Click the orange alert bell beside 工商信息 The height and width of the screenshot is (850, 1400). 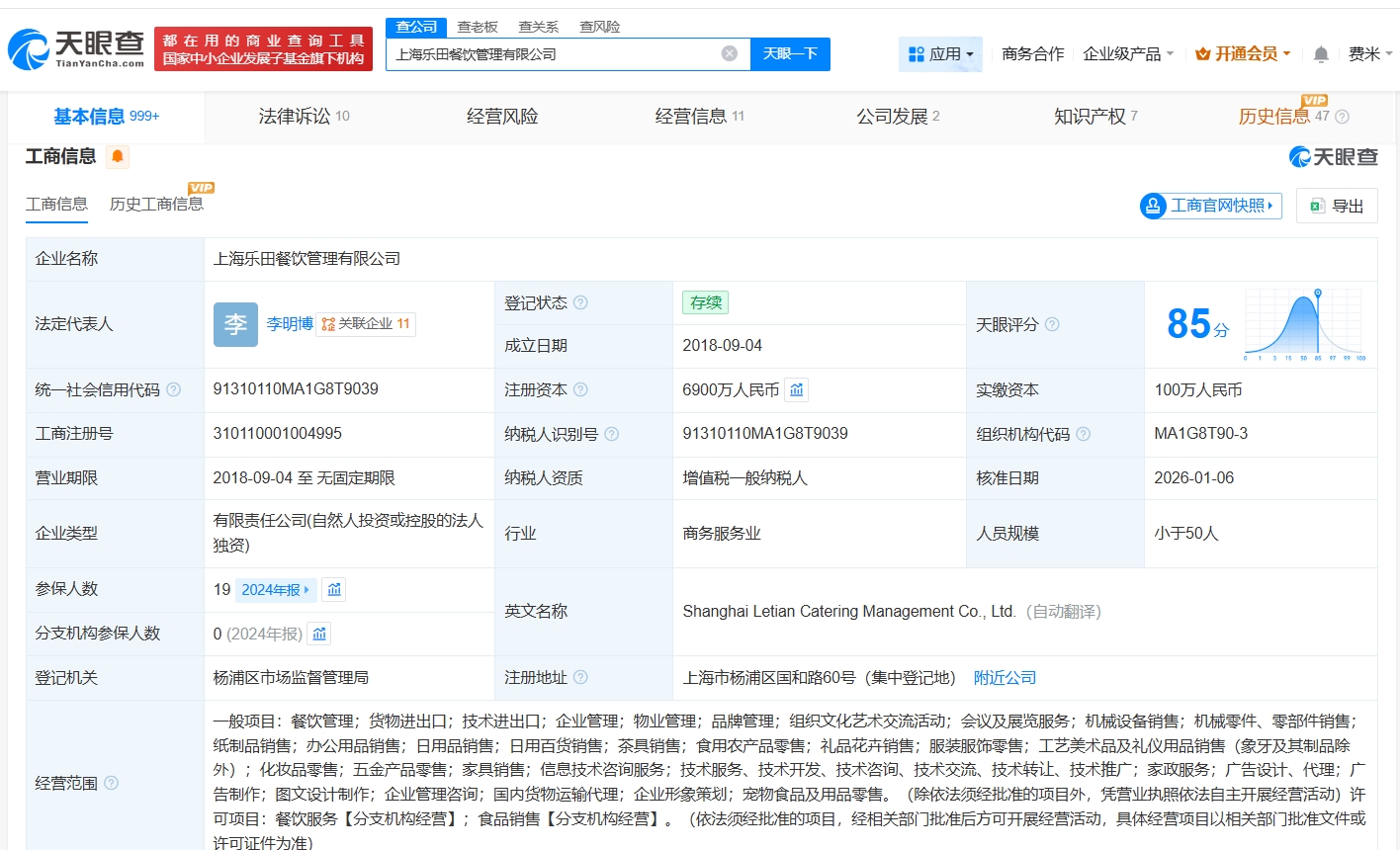[x=118, y=156]
